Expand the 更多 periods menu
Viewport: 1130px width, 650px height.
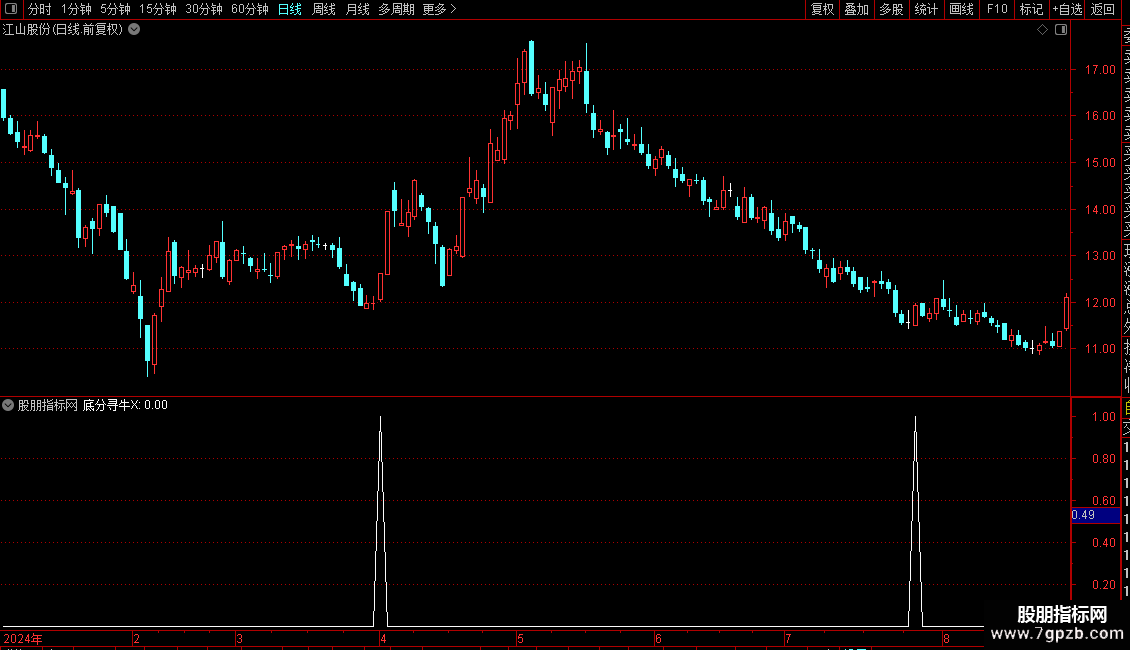pos(440,9)
